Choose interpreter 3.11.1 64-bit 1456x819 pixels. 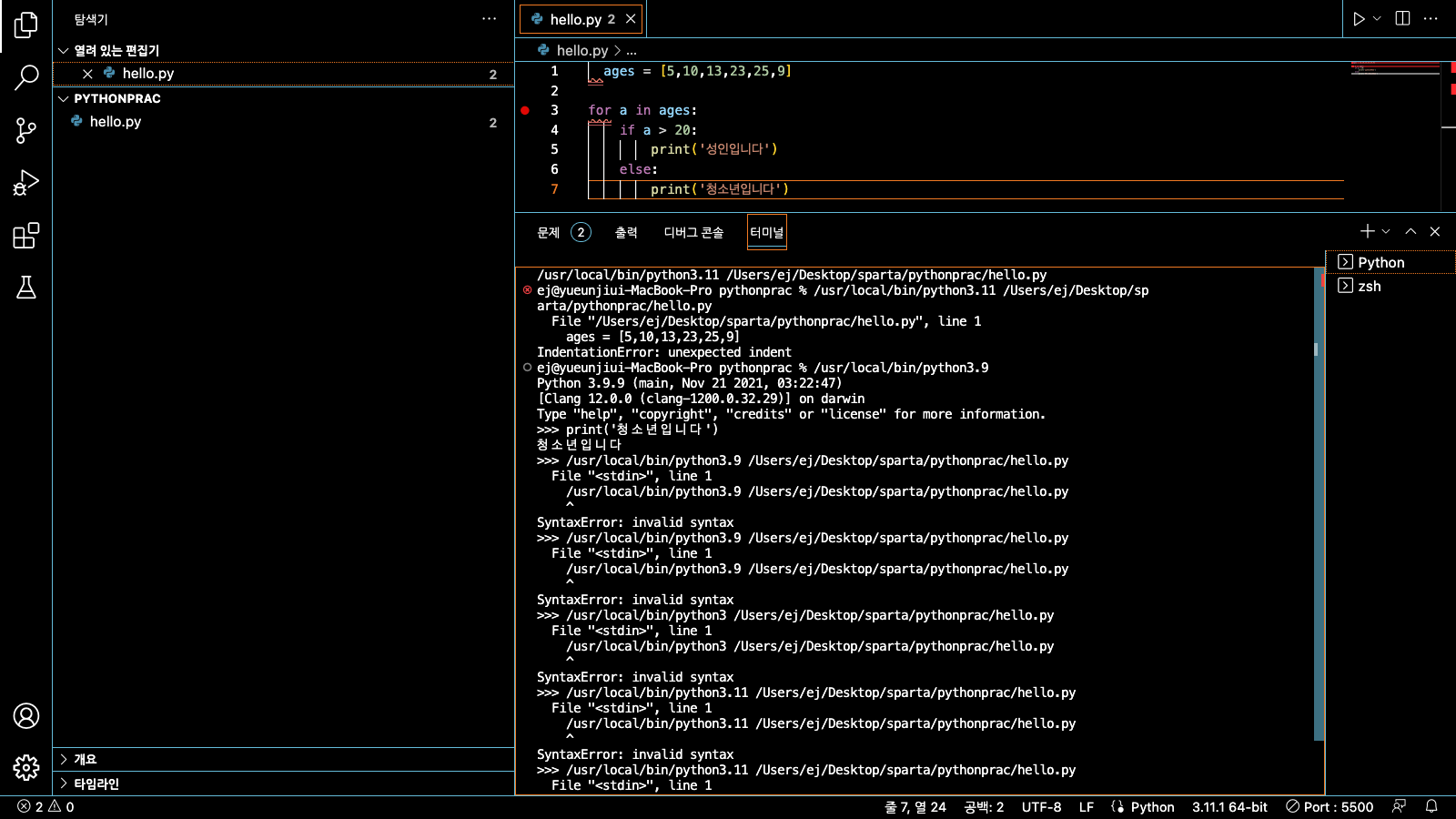[x=1229, y=806]
